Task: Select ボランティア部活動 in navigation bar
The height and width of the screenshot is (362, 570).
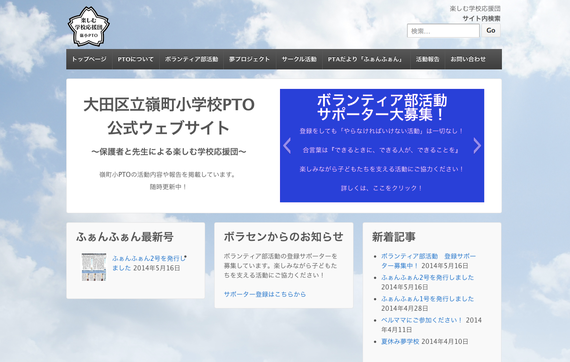Action: (191, 59)
